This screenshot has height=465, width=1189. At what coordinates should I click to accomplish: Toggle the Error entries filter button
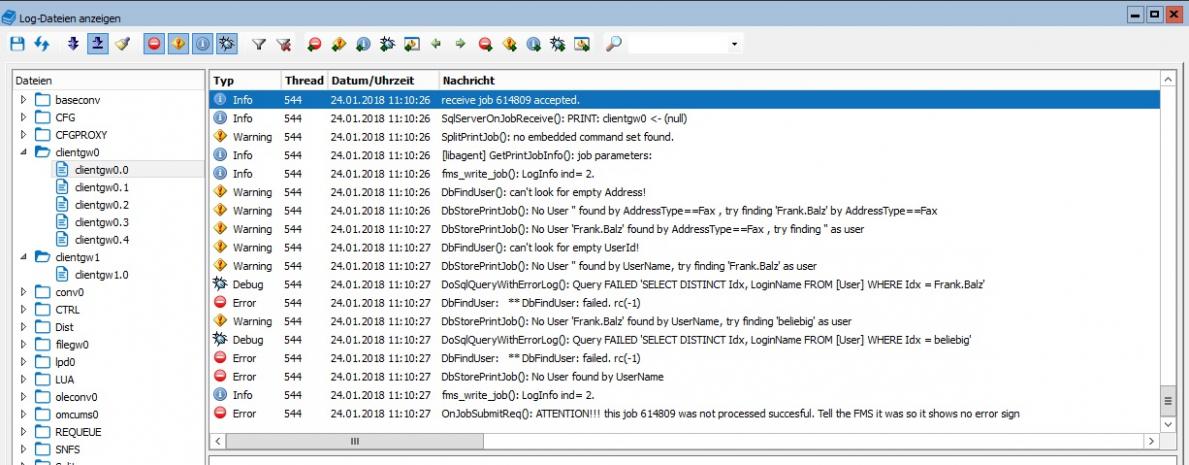click(154, 44)
